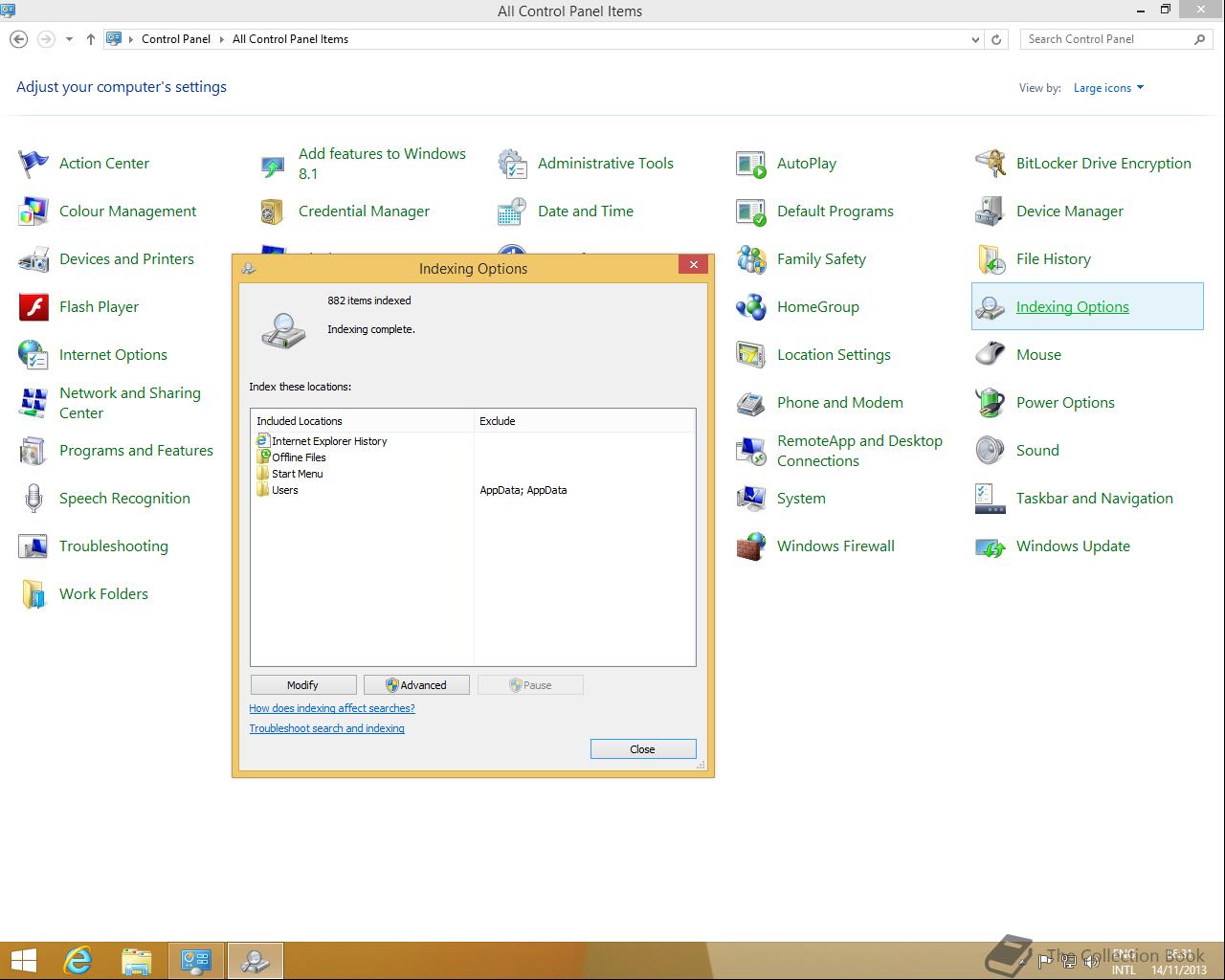1225x980 pixels.
Task: Open File Explorer from taskbar
Action: pyautogui.click(x=137, y=961)
